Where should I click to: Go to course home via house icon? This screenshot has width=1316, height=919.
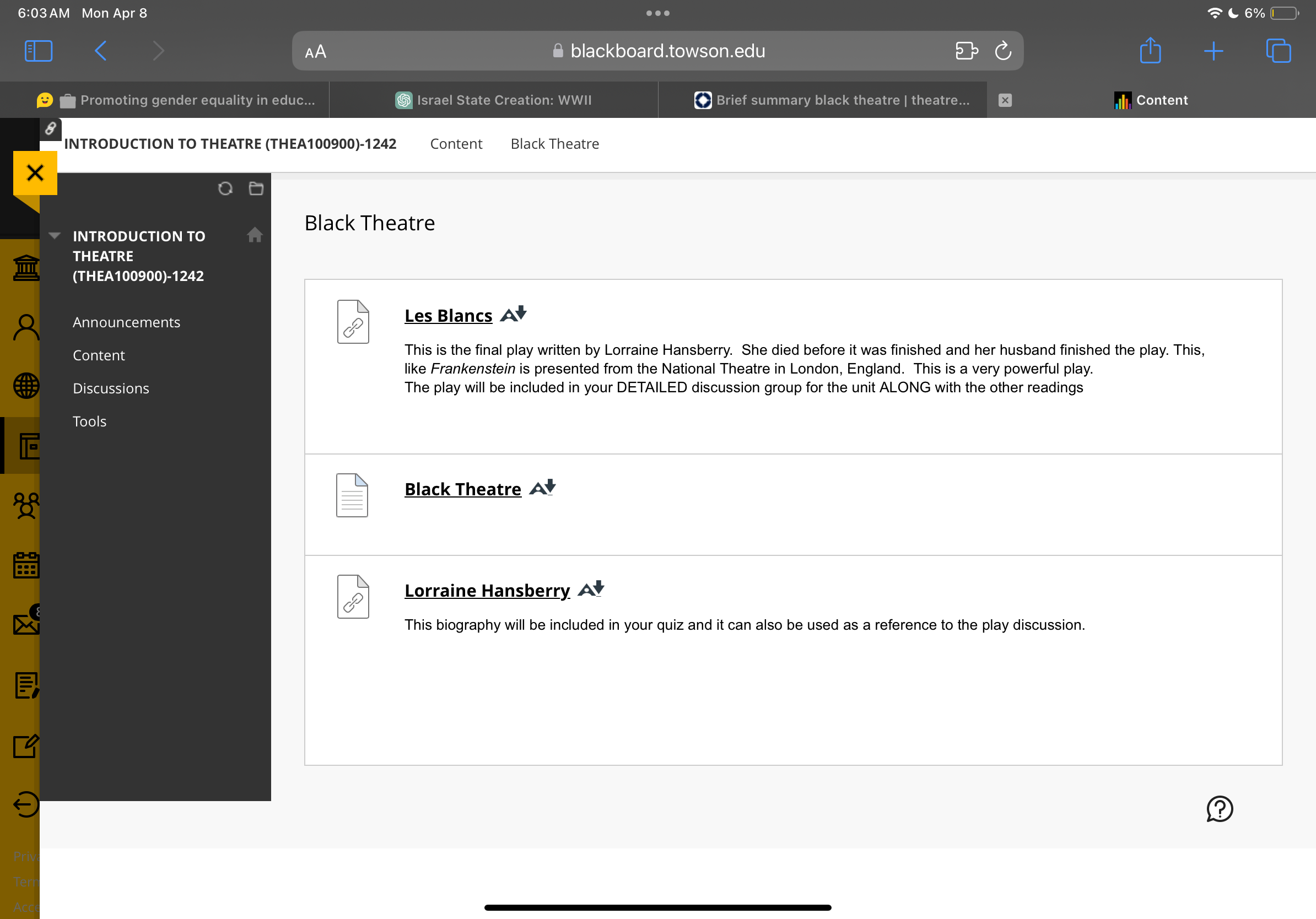tap(255, 235)
